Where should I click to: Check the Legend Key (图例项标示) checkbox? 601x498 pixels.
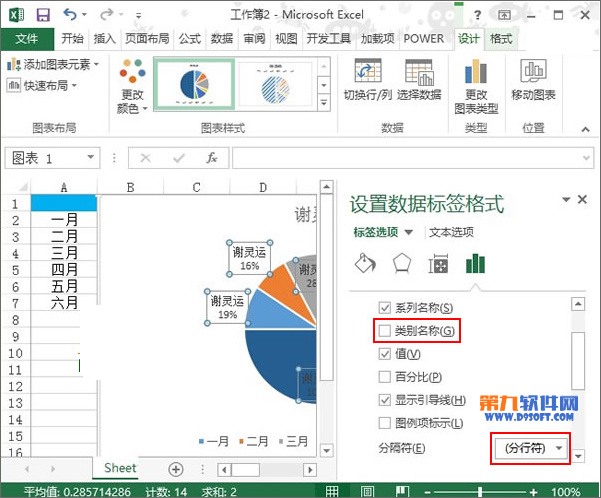pyautogui.click(x=384, y=423)
